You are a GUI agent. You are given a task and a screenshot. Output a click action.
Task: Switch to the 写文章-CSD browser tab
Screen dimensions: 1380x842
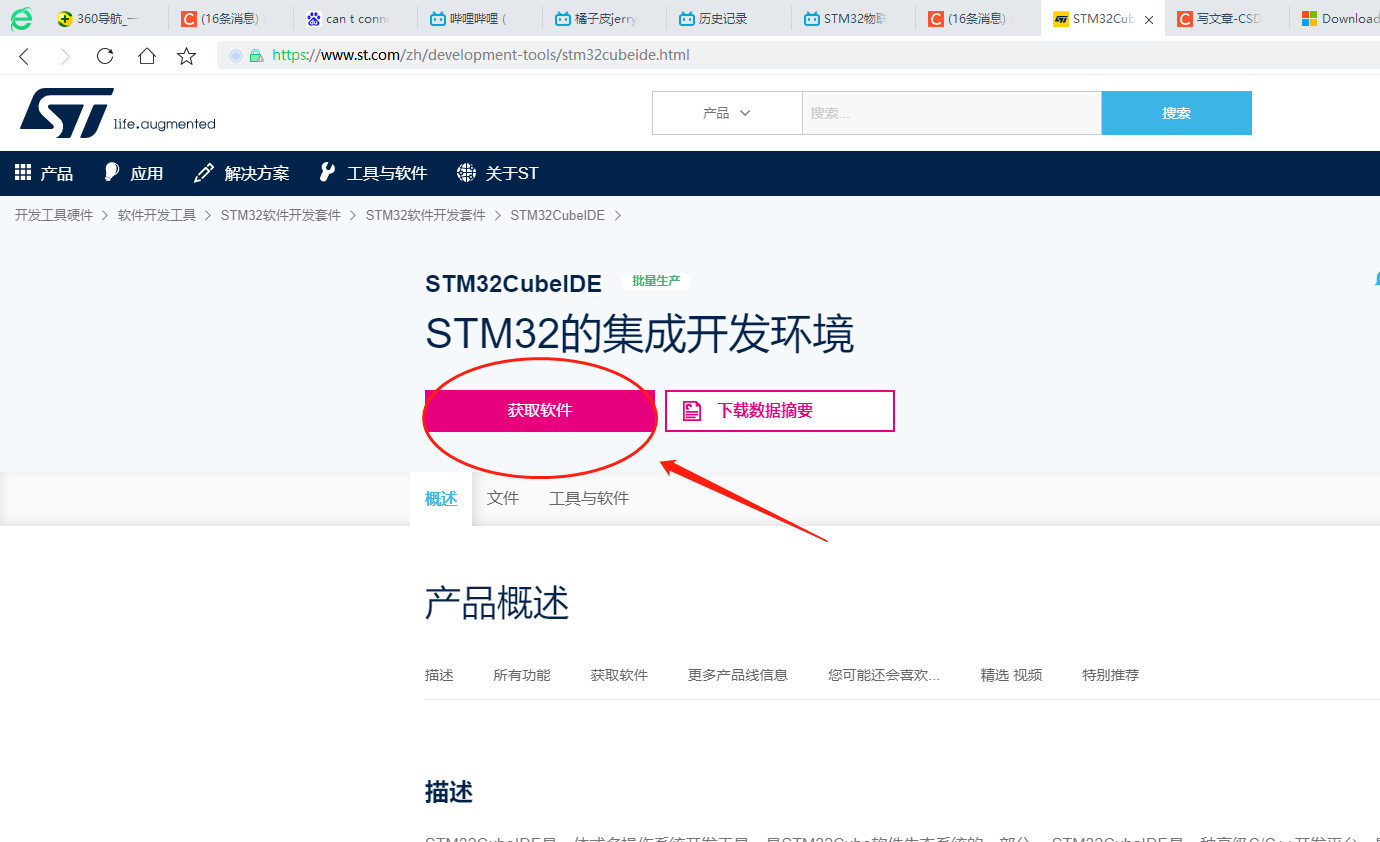pos(1226,19)
